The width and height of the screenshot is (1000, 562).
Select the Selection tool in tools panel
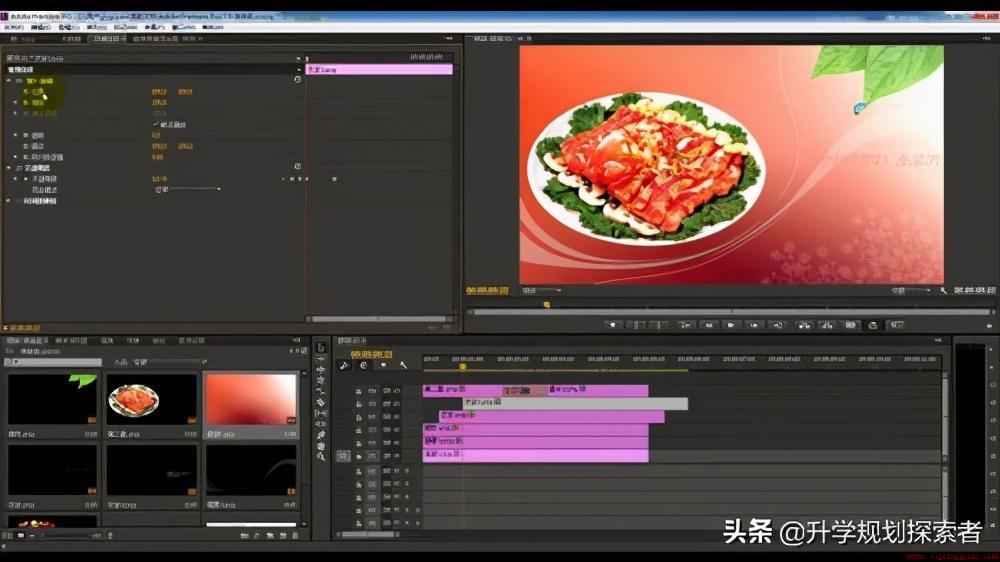point(321,348)
